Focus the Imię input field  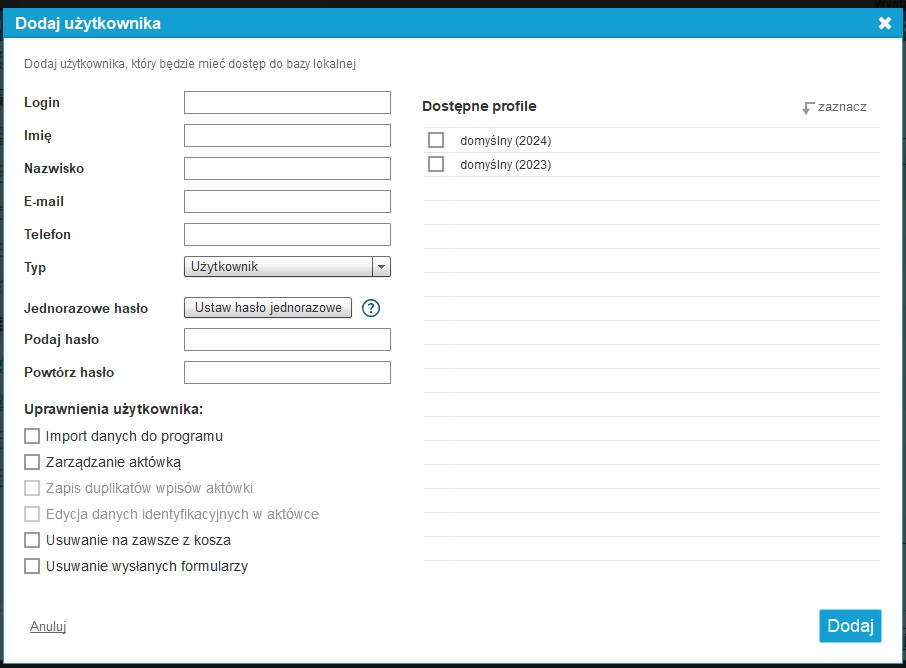click(287, 135)
